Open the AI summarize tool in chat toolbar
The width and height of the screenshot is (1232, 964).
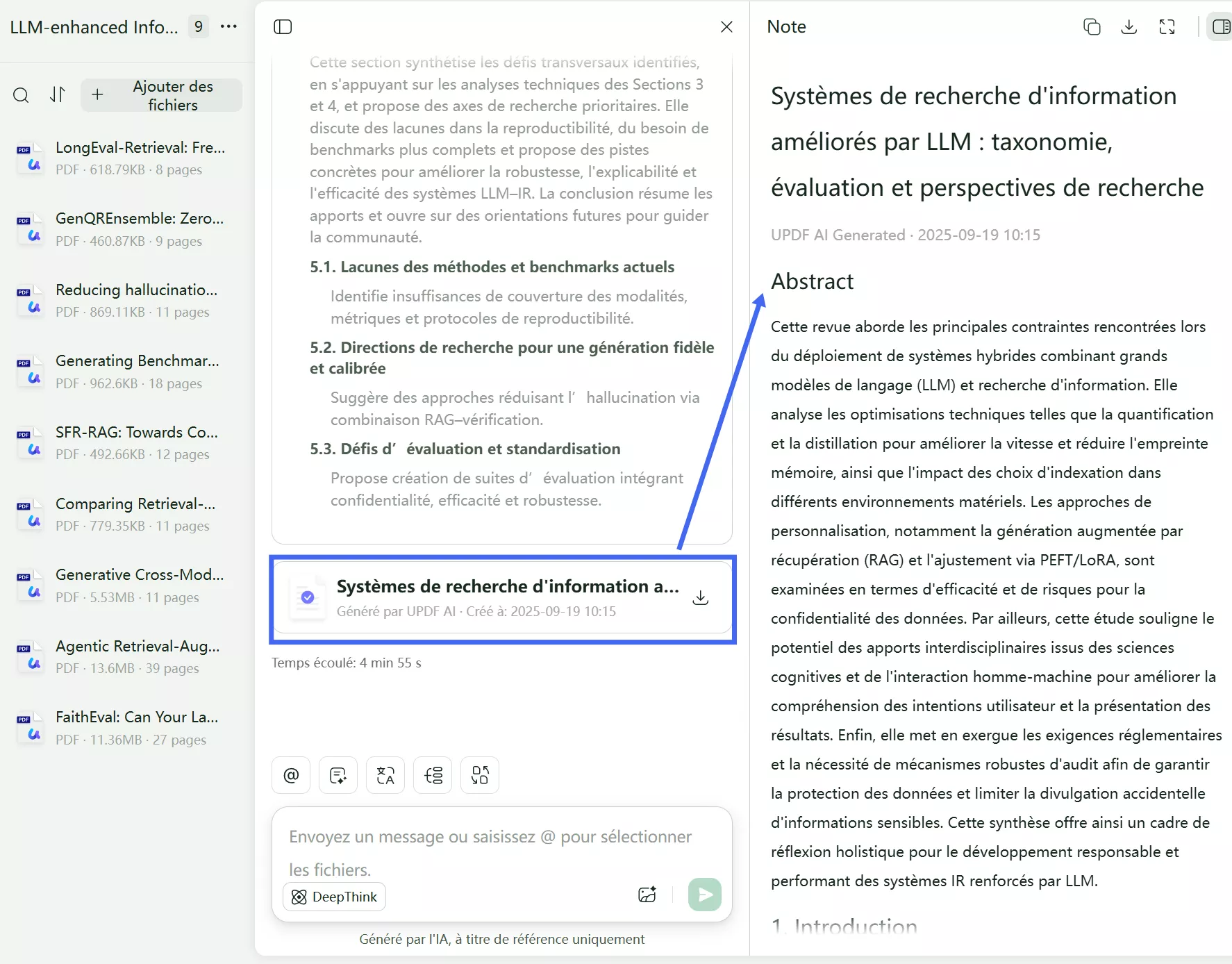338,774
